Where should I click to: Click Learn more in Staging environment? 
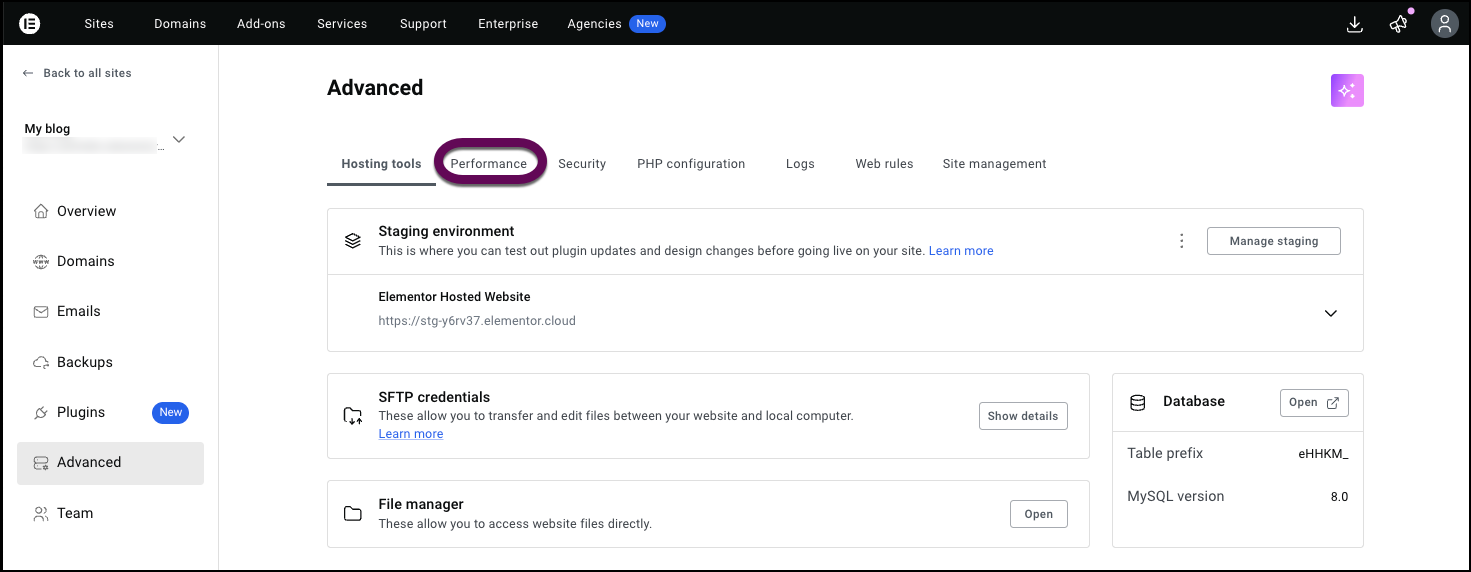pos(961,251)
